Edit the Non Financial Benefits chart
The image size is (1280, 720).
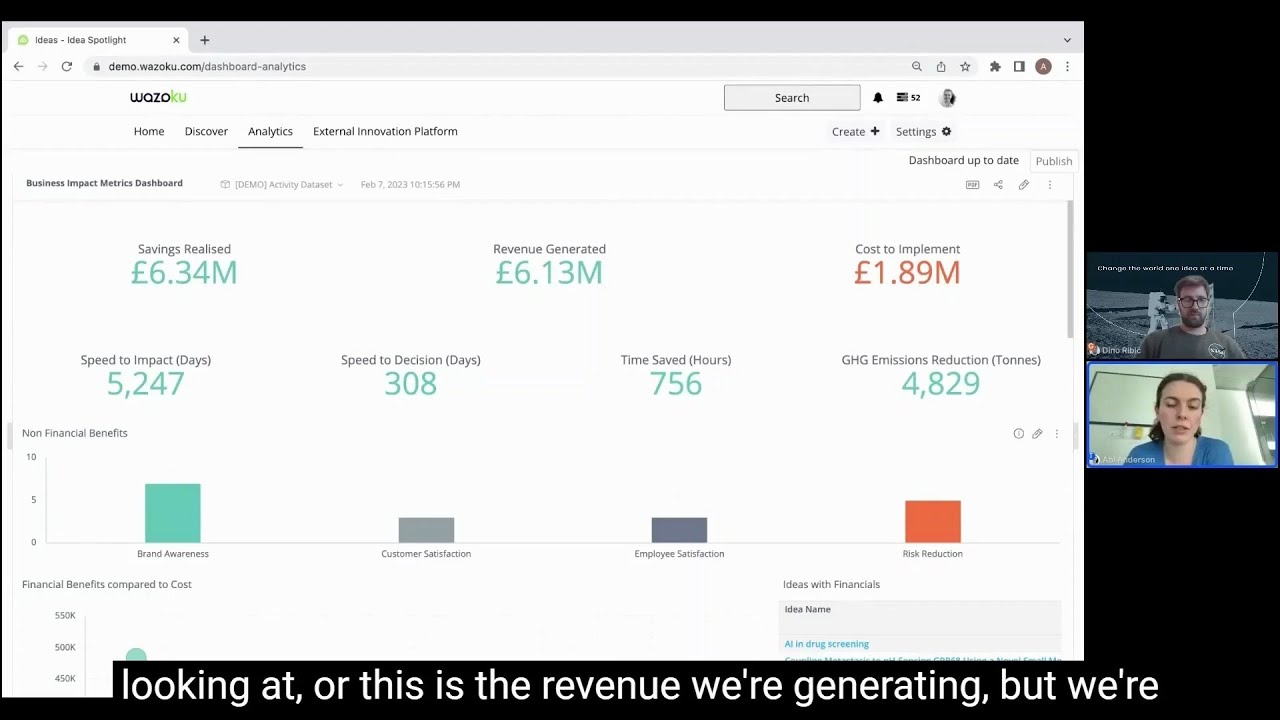(x=1037, y=433)
